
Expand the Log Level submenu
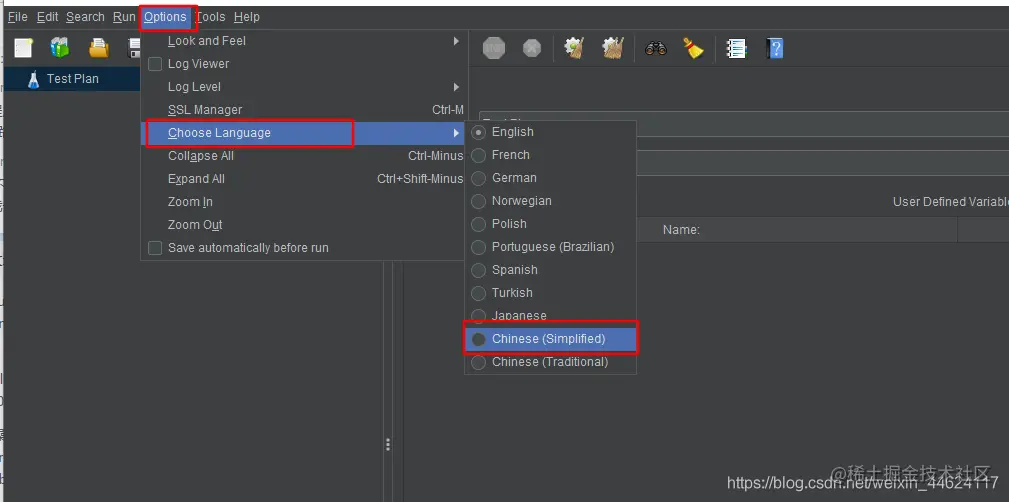pos(302,87)
